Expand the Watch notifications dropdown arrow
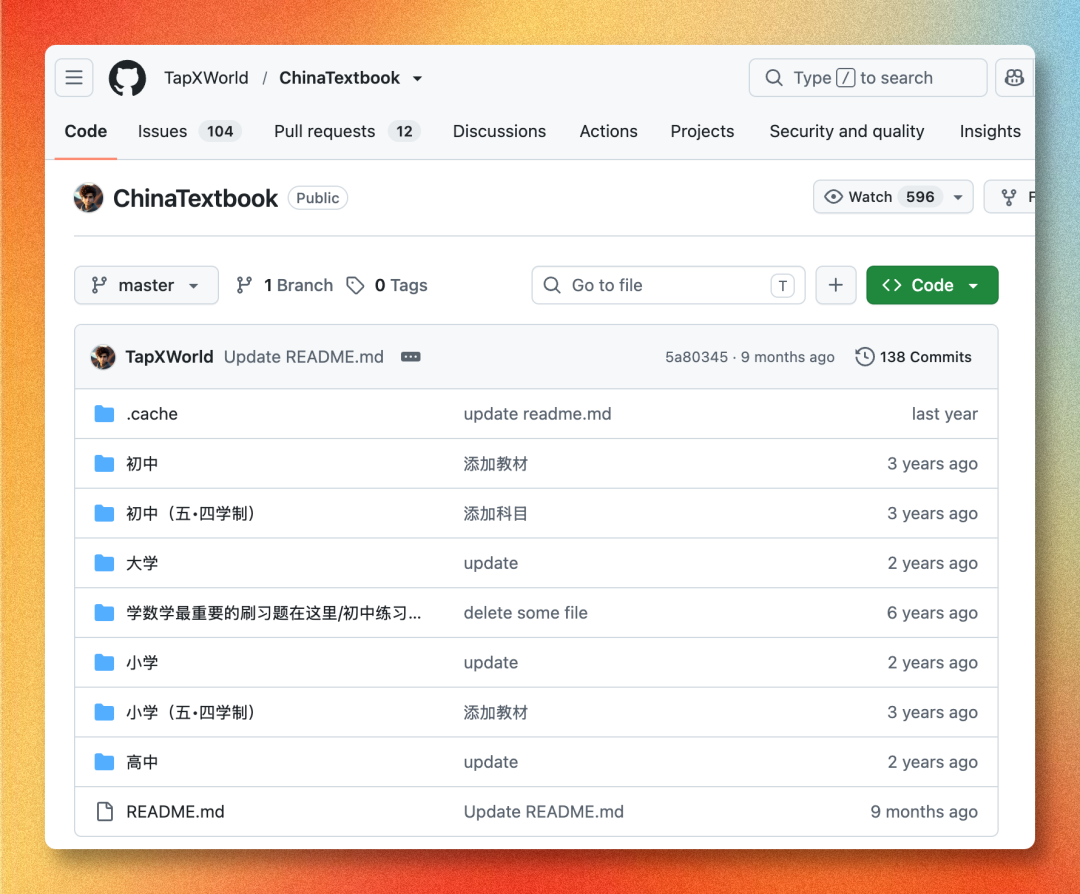Image resolution: width=1080 pixels, height=894 pixels. pos(958,197)
